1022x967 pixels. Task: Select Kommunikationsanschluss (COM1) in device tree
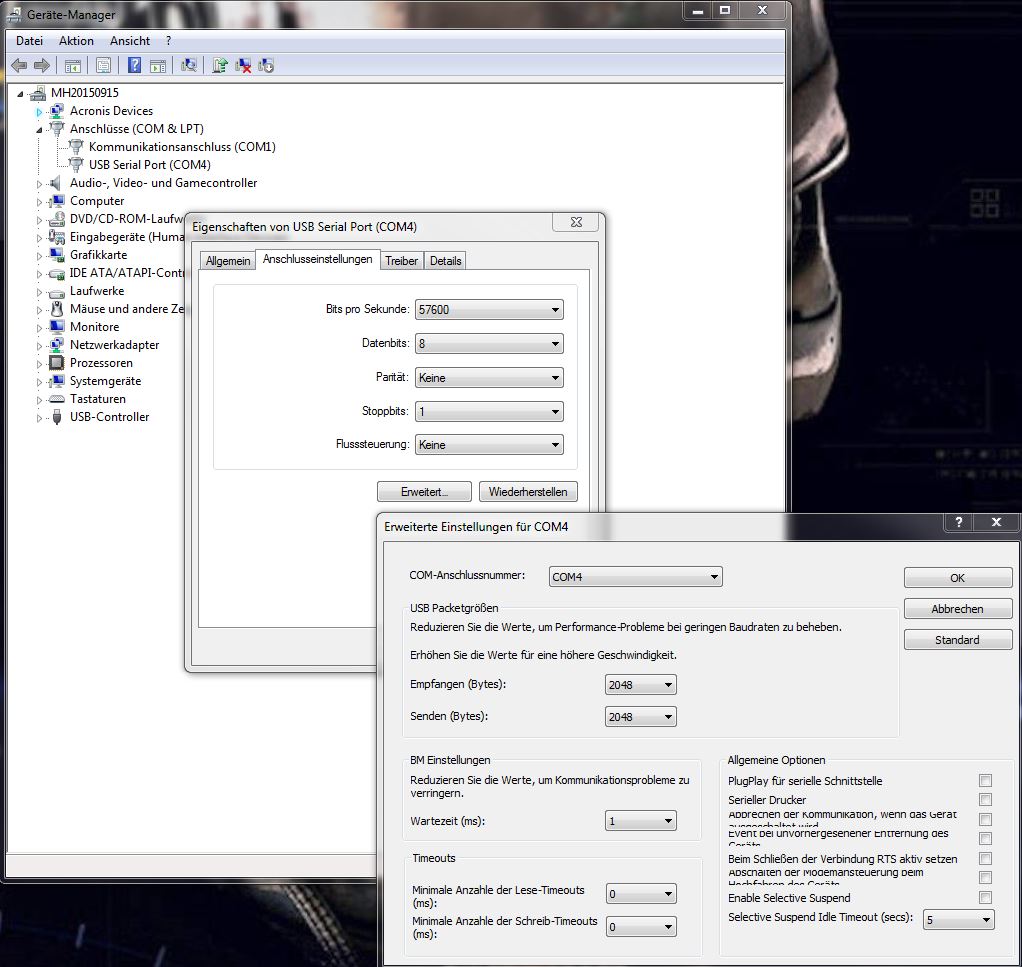click(x=181, y=147)
